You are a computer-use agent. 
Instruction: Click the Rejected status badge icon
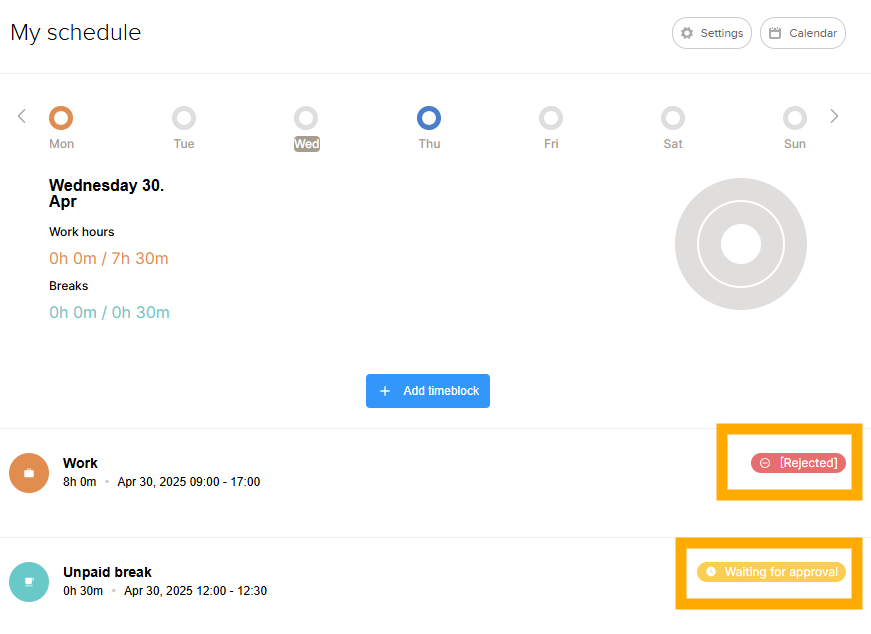point(765,463)
